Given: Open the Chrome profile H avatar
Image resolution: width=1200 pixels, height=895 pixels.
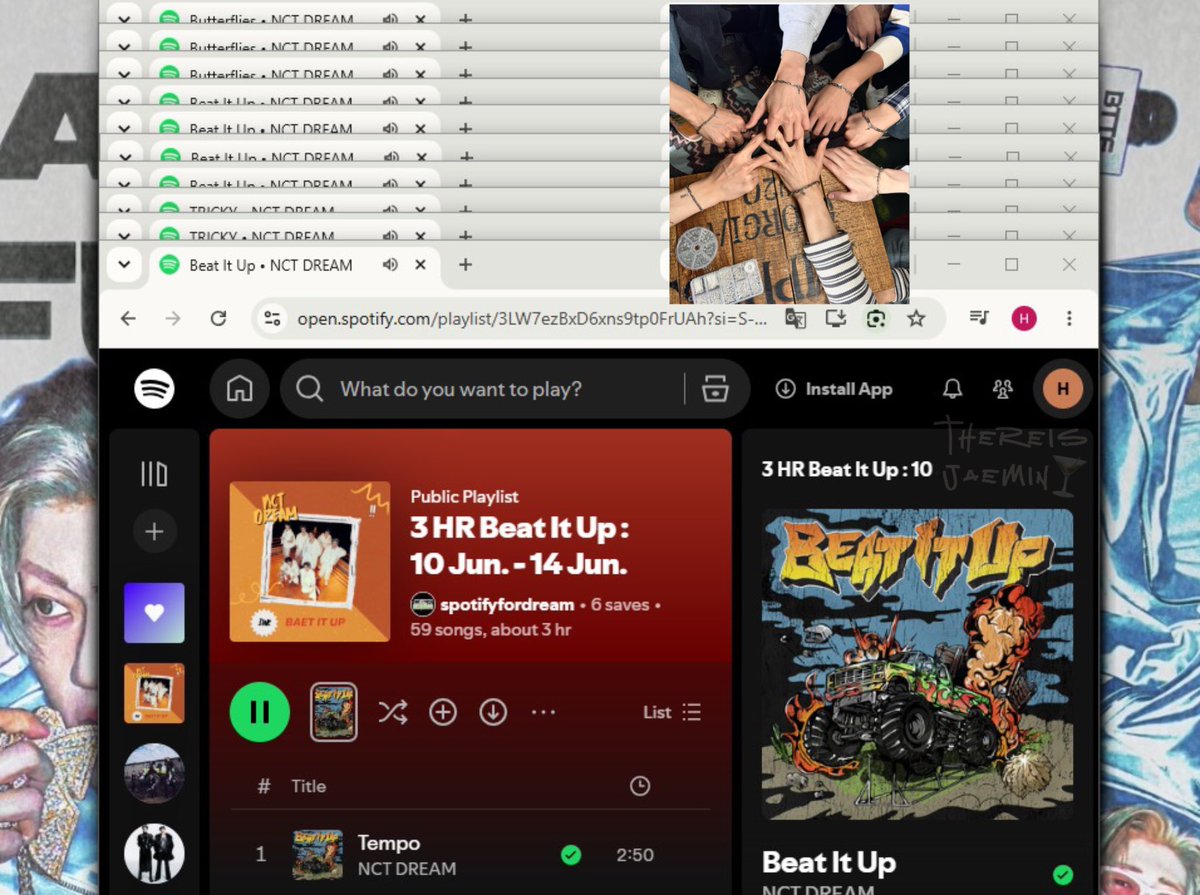Looking at the screenshot, I should tap(1024, 318).
